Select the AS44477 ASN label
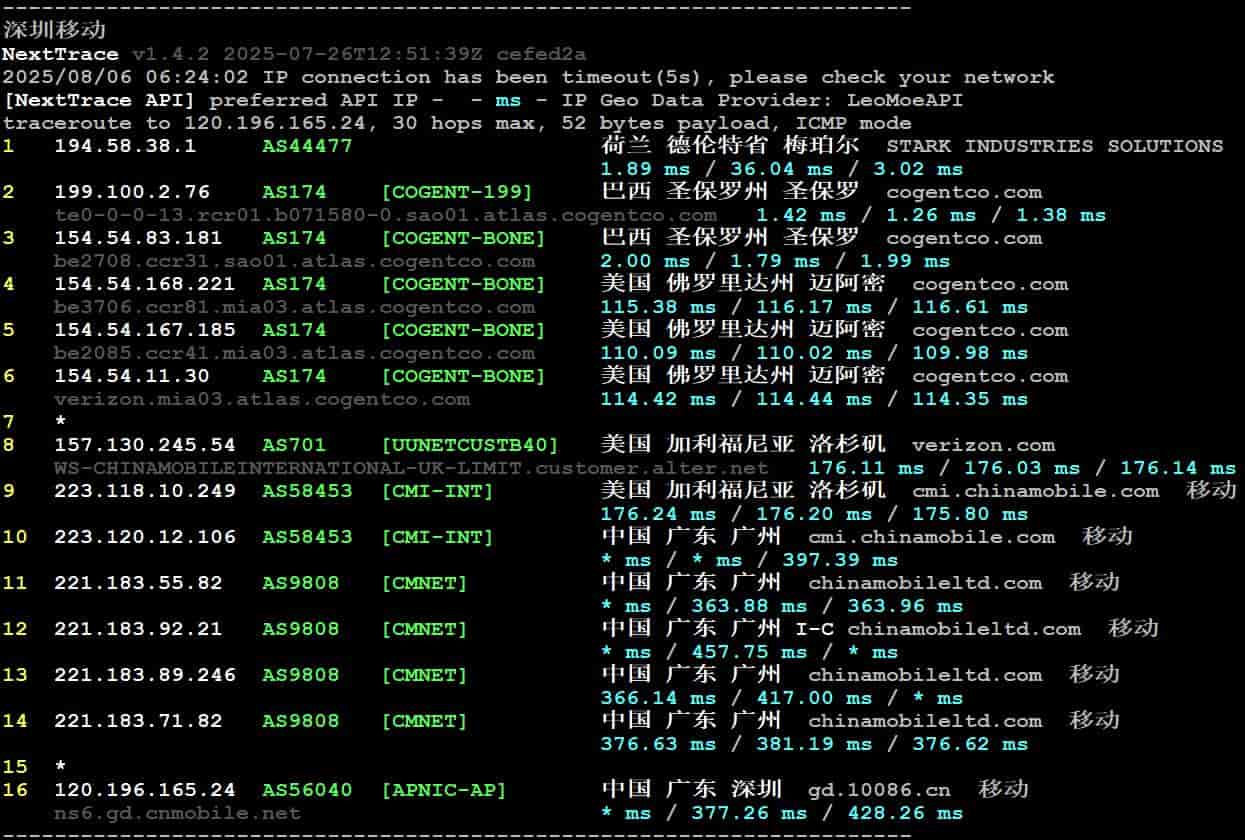This screenshot has width=1245, height=840. click(x=307, y=146)
